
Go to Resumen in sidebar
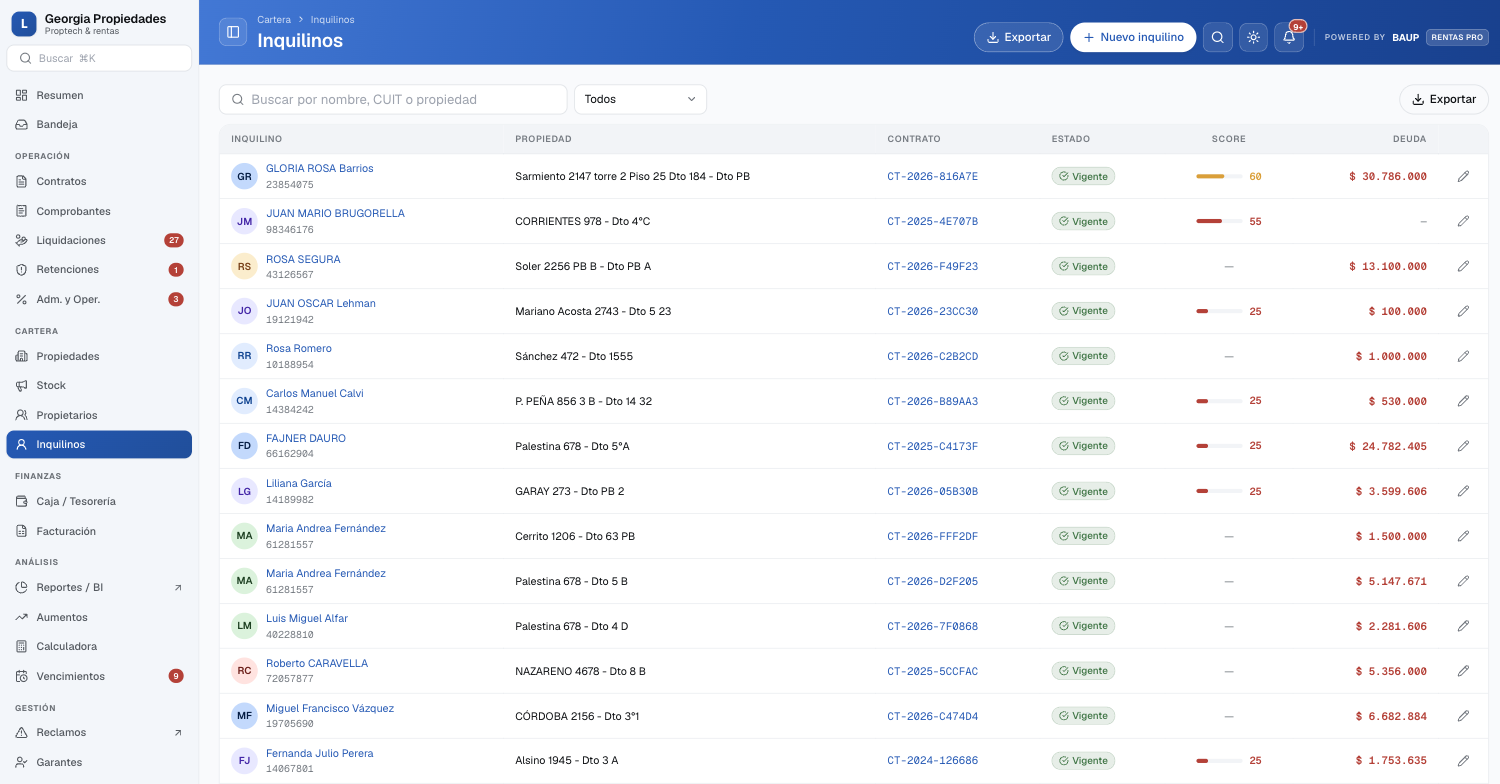pyautogui.click(x=99, y=95)
